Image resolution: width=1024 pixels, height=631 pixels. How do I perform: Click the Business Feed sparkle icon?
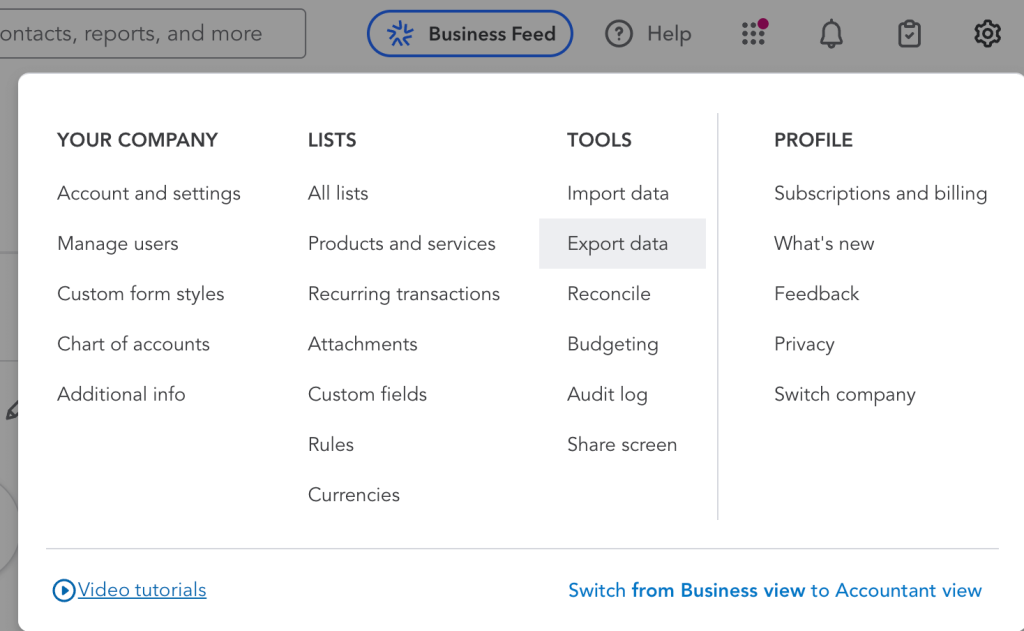400,34
